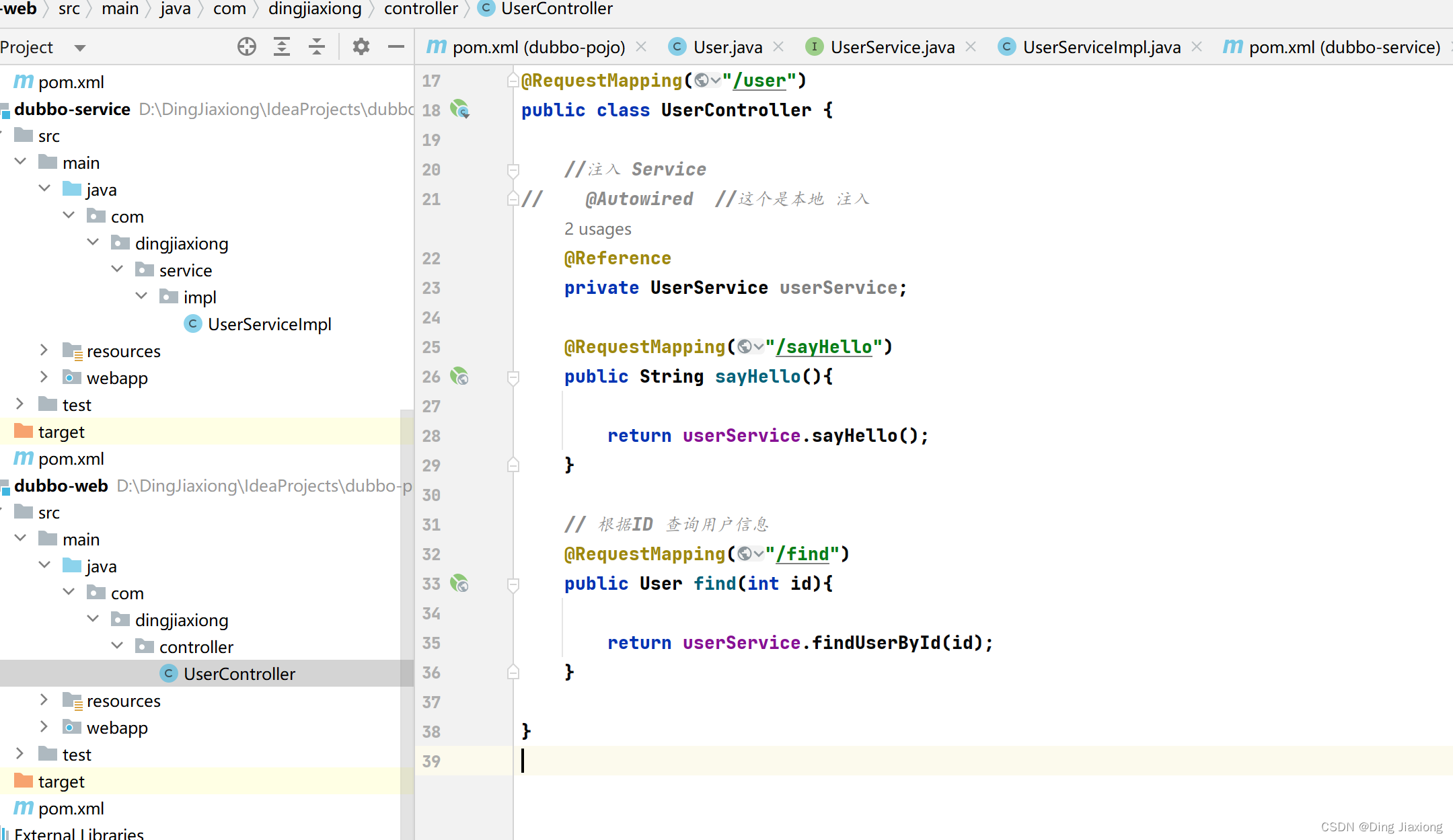The image size is (1453, 840).
Task: Click the Collapse All icon in Project toolbar
Action: [x=317, y=46]
